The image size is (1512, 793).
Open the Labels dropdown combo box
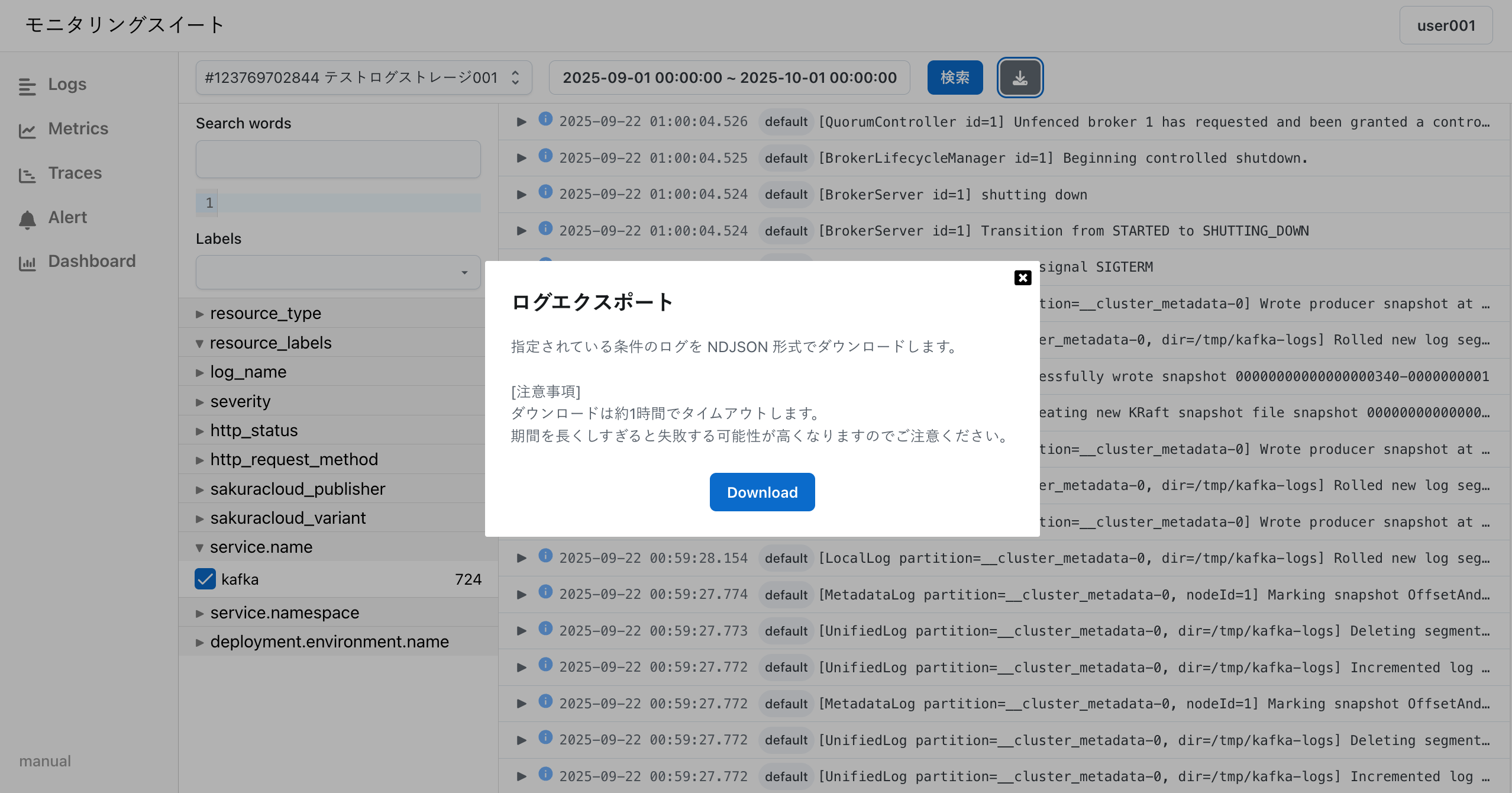338,272
